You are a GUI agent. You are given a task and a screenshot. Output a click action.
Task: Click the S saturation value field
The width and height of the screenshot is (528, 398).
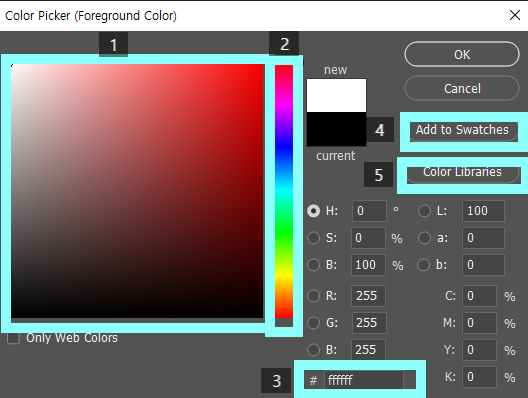368,238
